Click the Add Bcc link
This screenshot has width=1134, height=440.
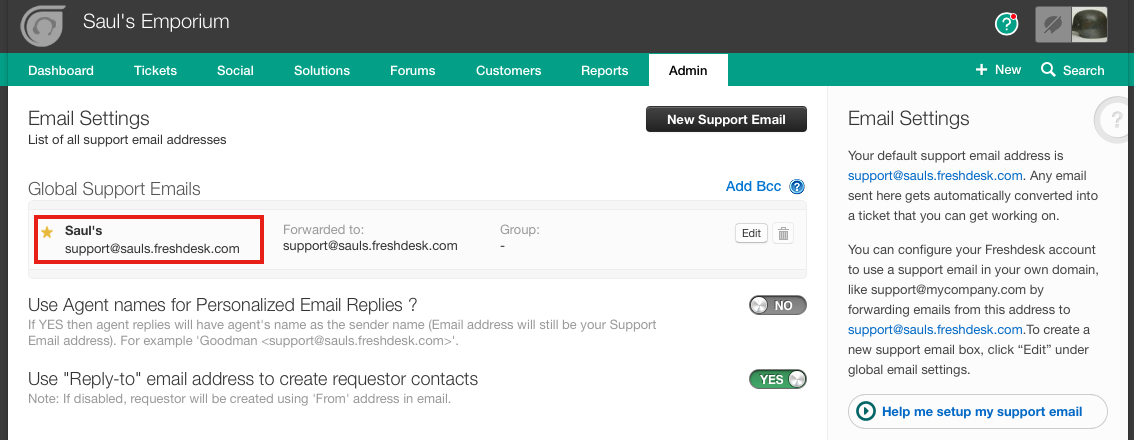click(754, 186)
